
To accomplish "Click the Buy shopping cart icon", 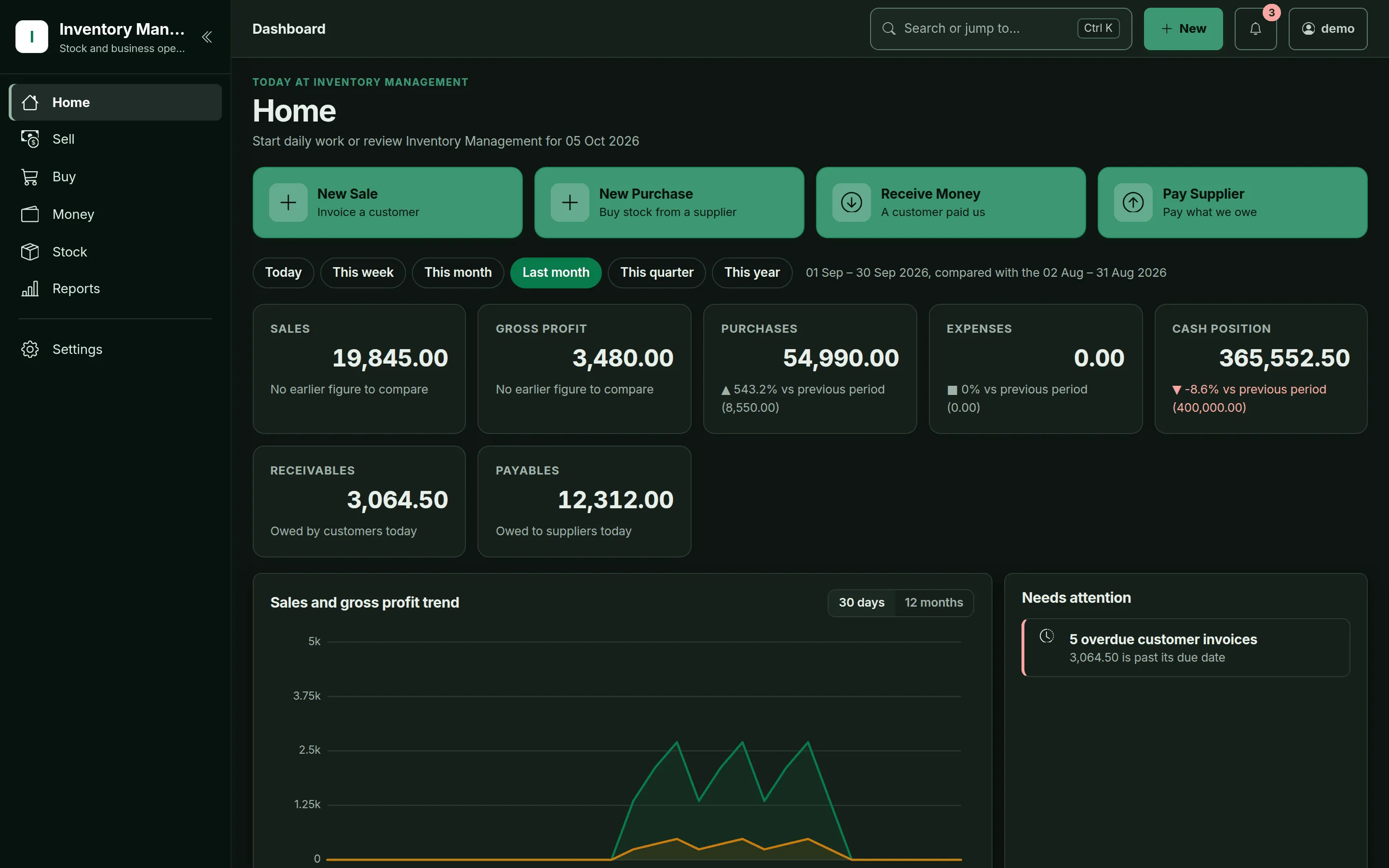I will (30, 177).
